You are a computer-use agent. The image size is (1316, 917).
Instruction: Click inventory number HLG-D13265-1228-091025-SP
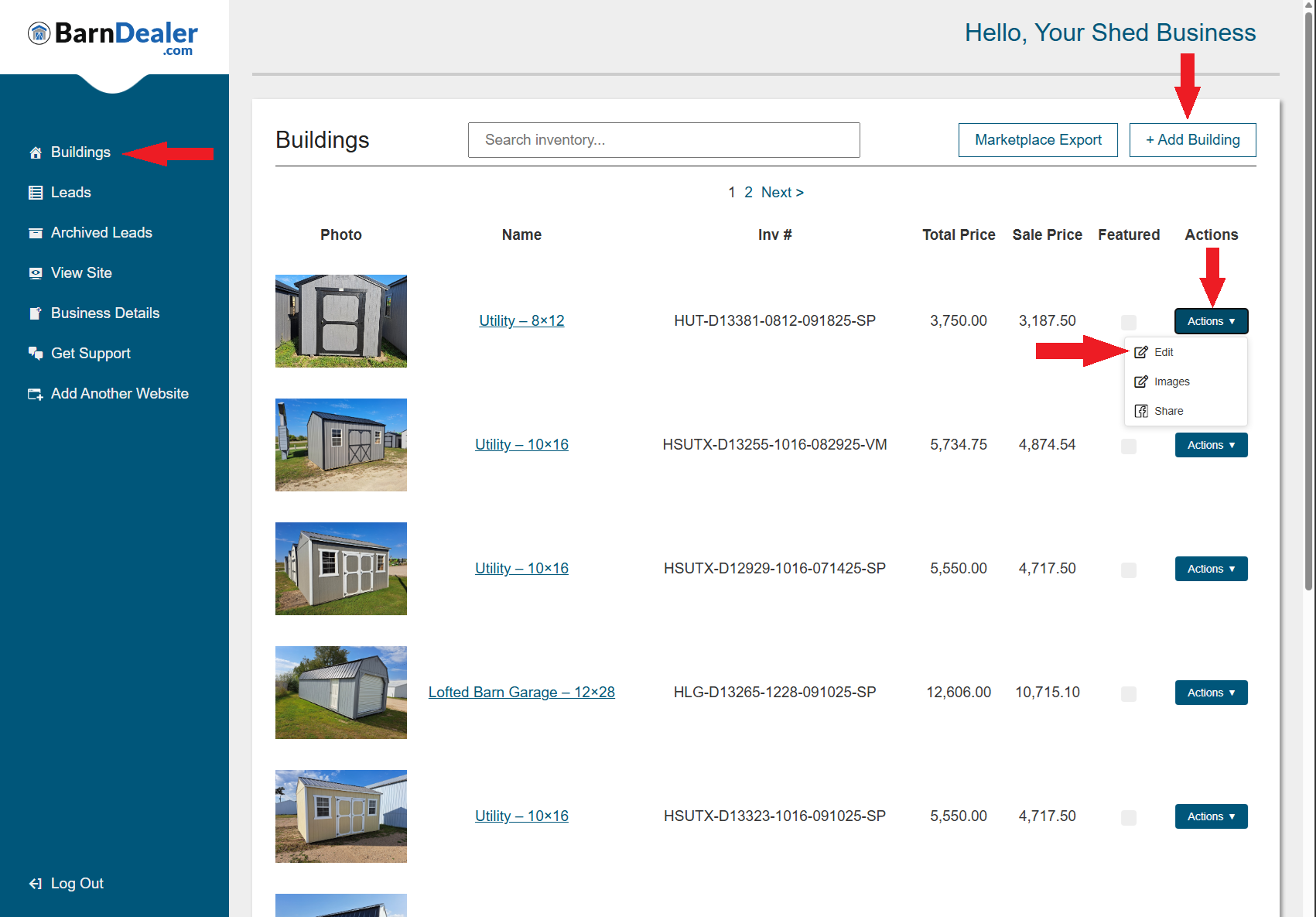[x=774, y=693]
